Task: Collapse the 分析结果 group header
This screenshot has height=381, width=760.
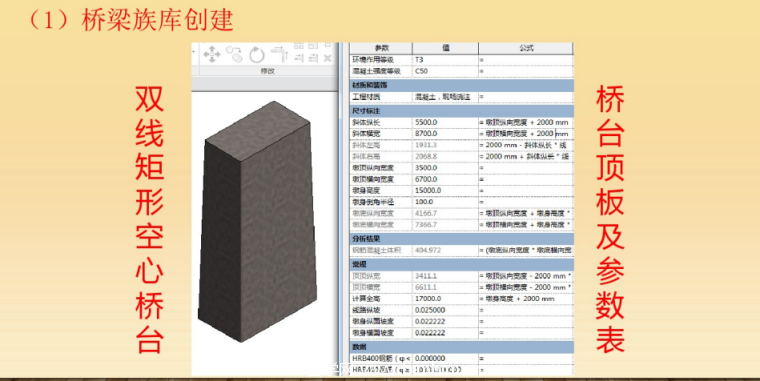Action: point(461,239)
